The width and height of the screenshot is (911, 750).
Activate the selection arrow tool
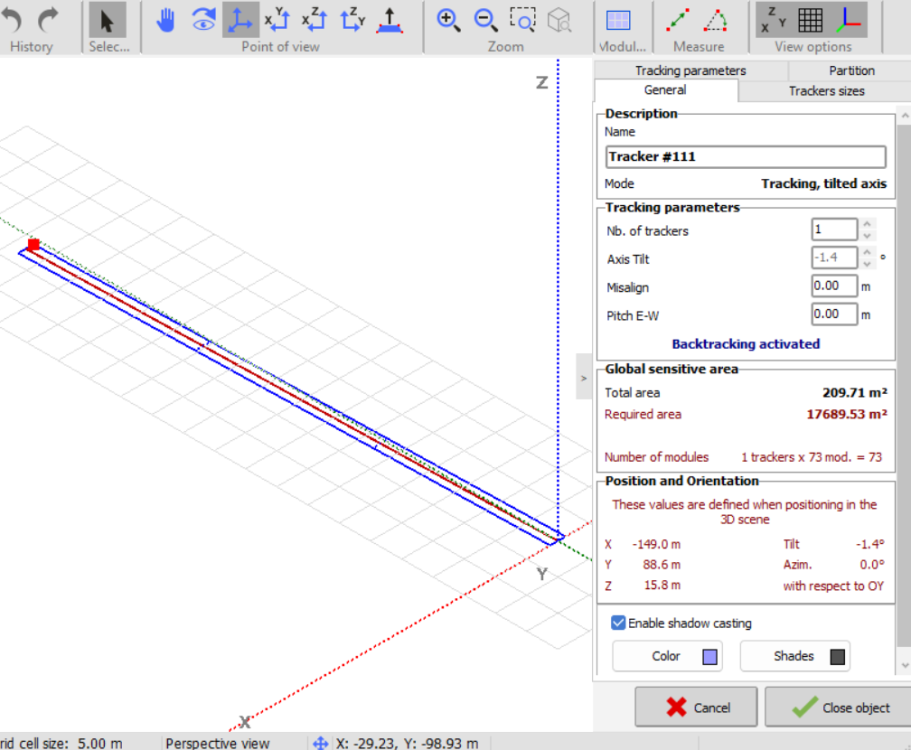[x=107, y=20]
